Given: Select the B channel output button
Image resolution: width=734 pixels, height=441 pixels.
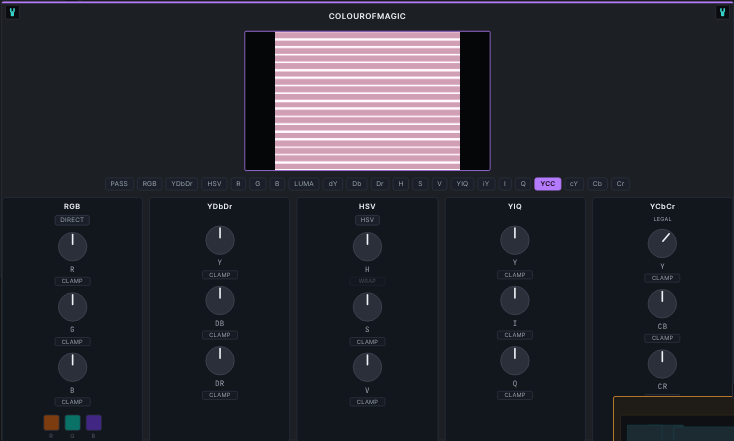Looking at the screenshot, I should pos(277,184).
